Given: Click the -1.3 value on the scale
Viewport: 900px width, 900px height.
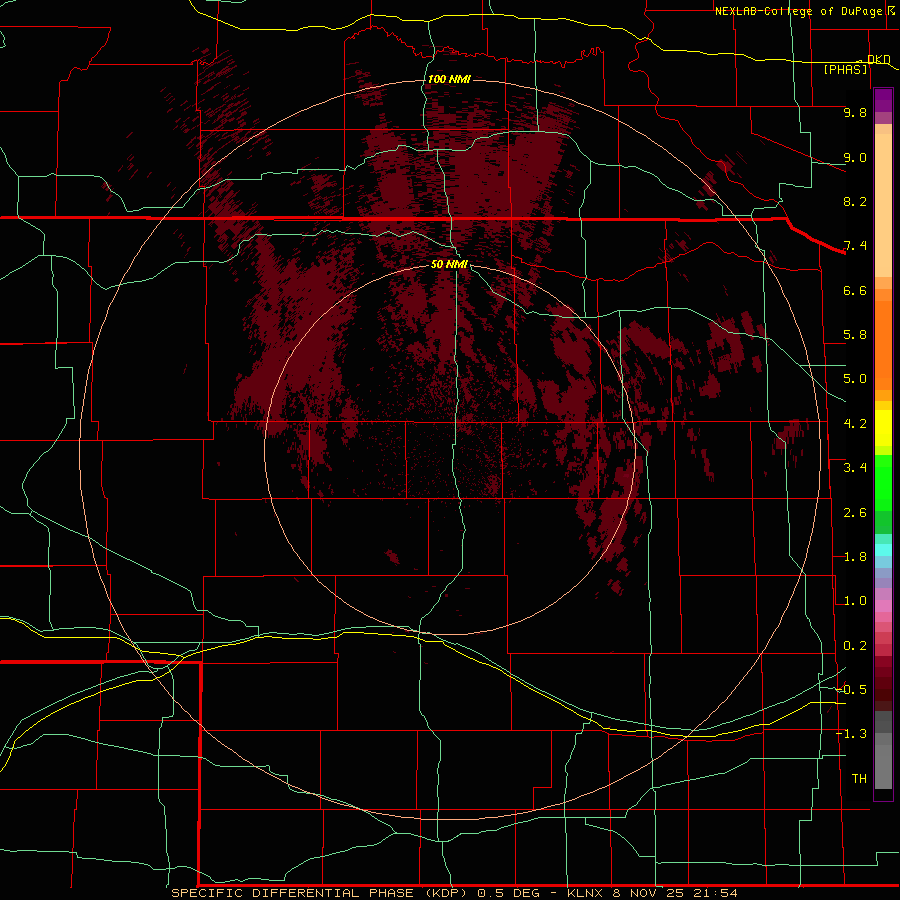Looking at the screenshot, I should point(852,734).
